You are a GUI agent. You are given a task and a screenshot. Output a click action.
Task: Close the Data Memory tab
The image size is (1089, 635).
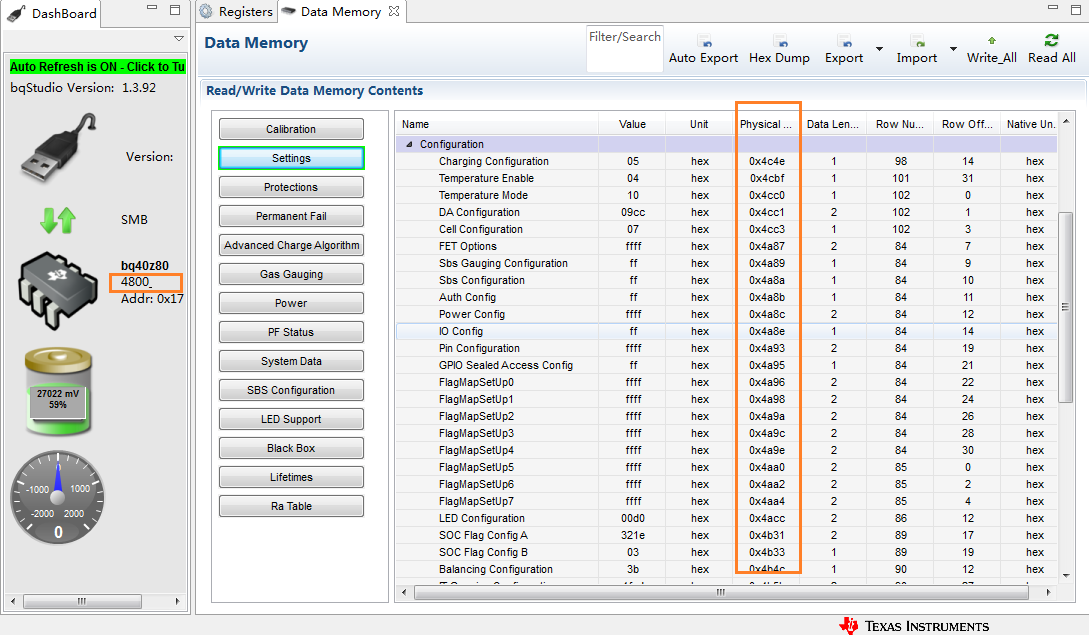coord(394,11)
